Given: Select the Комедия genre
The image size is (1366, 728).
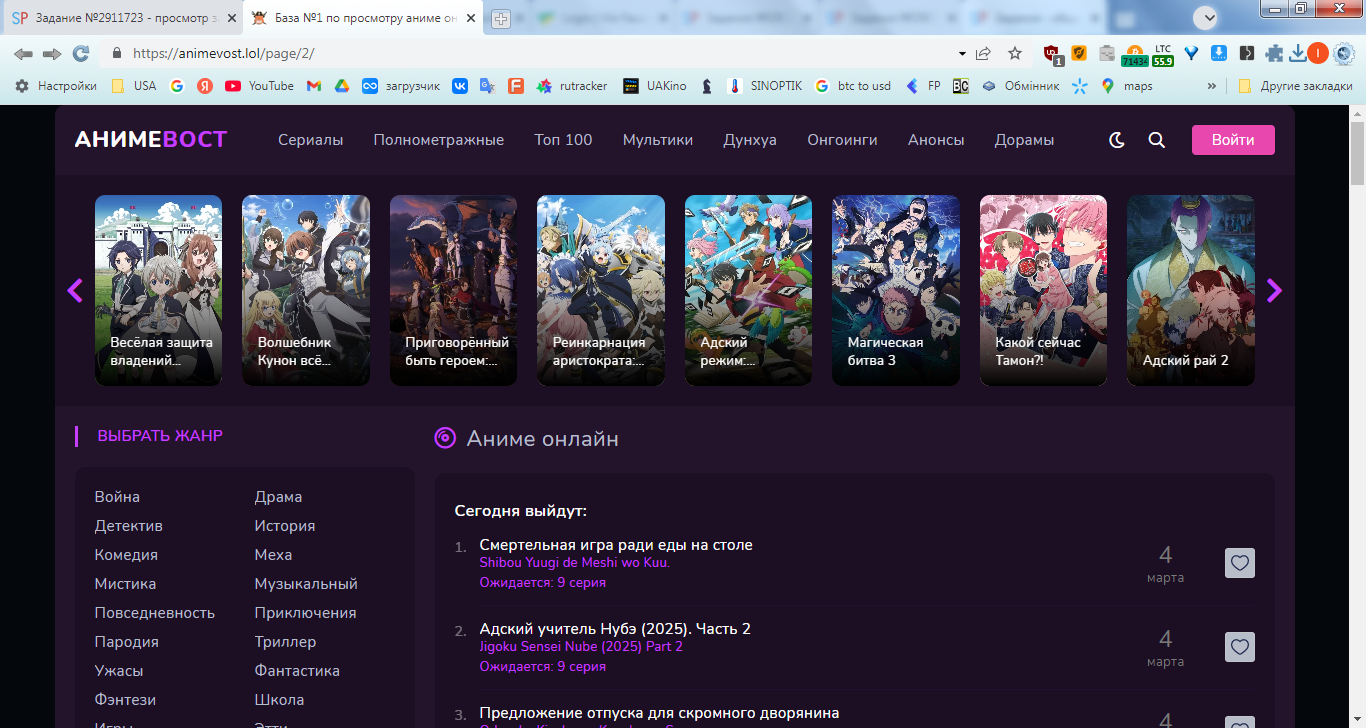Looking at the screenshot, I should 126,555.
